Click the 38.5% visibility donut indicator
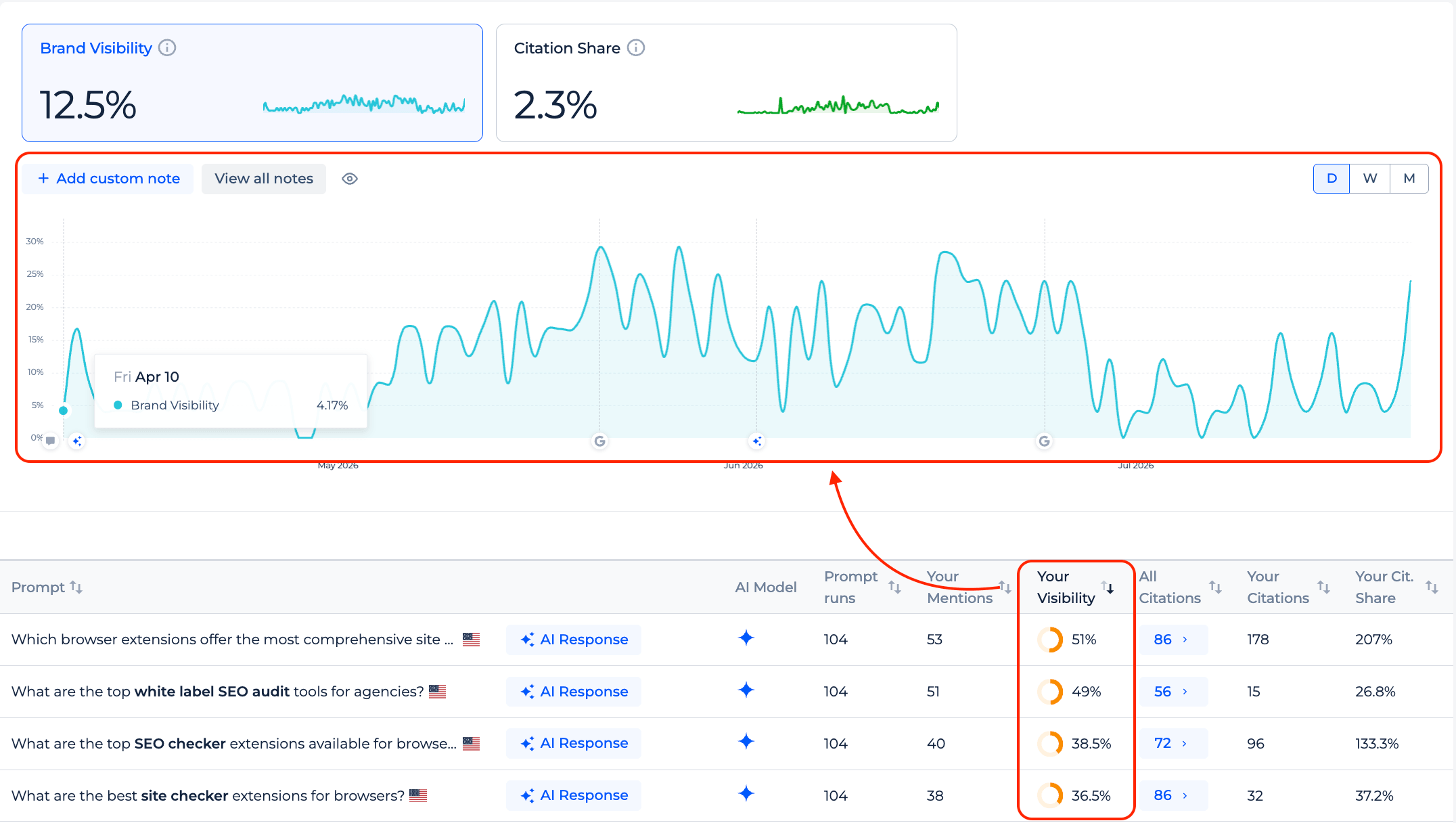 point(1050,743)
